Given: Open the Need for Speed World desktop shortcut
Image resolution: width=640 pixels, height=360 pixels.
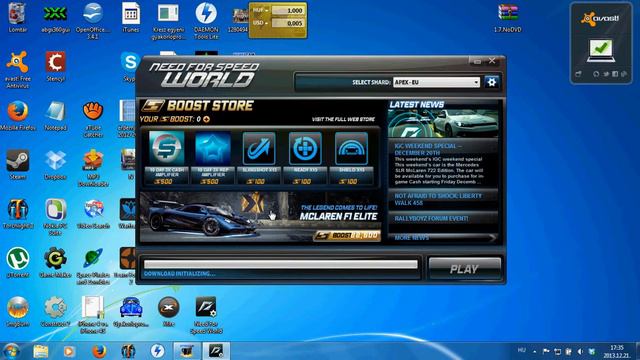Looking at the screenshot, I should [206, 315].
